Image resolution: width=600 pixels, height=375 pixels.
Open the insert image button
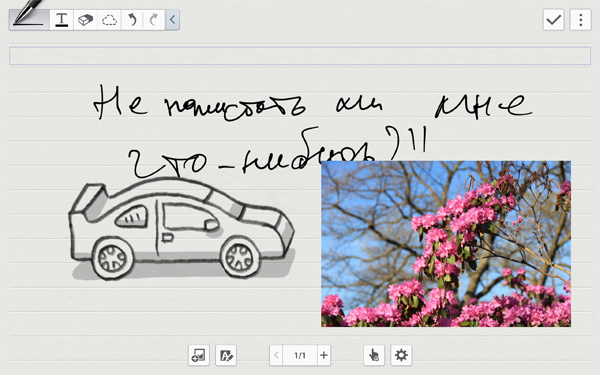(199, 355)
